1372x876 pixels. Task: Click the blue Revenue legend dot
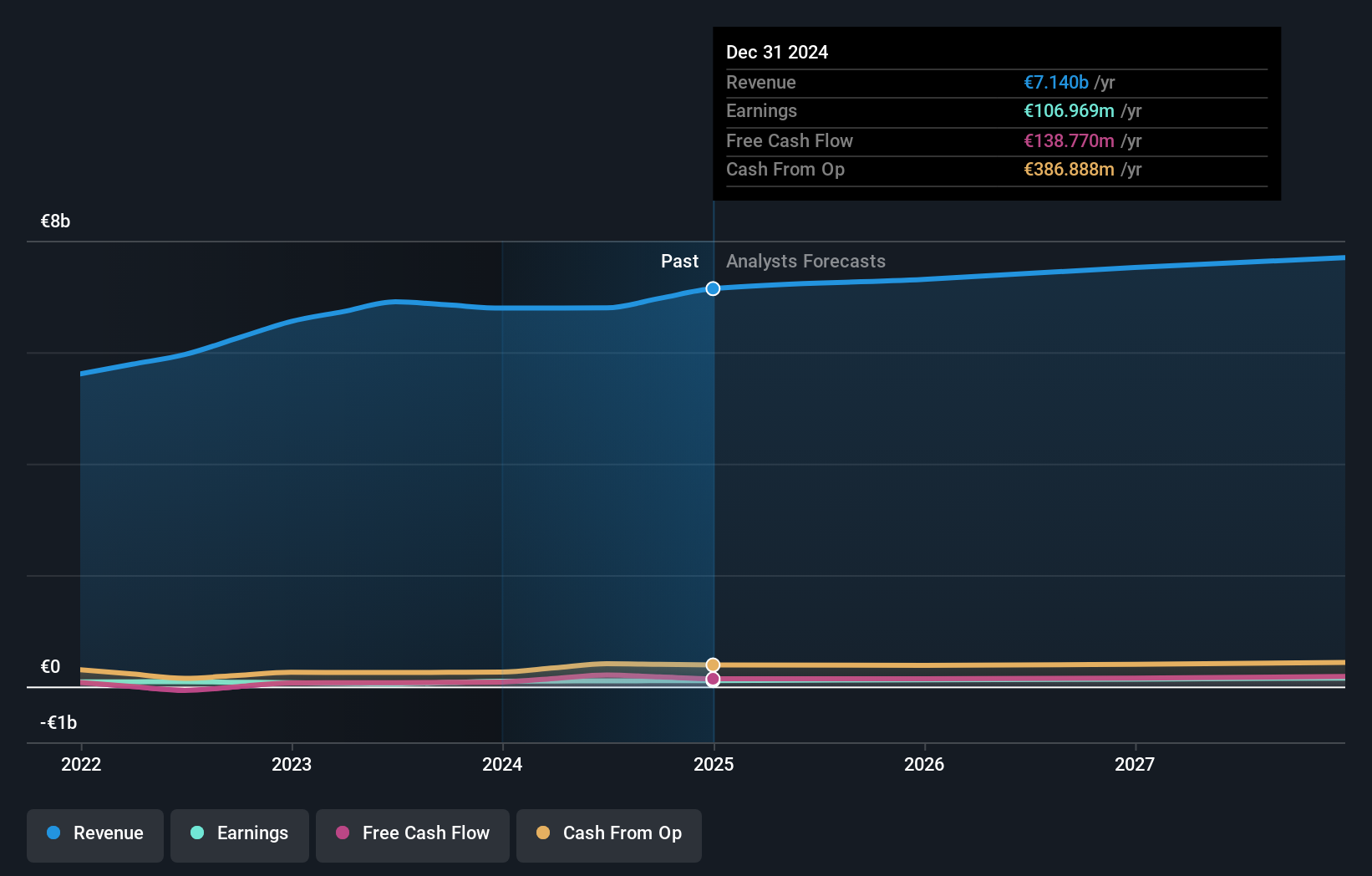[53, 833]
